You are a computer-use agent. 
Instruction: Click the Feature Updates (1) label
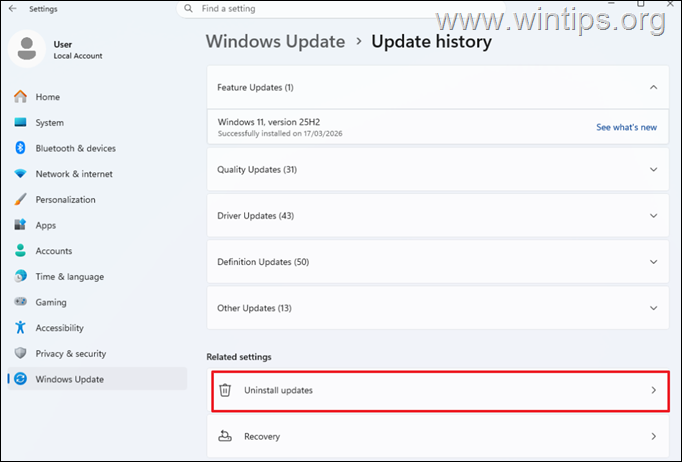pyautogui.click(x=255, y=87)
